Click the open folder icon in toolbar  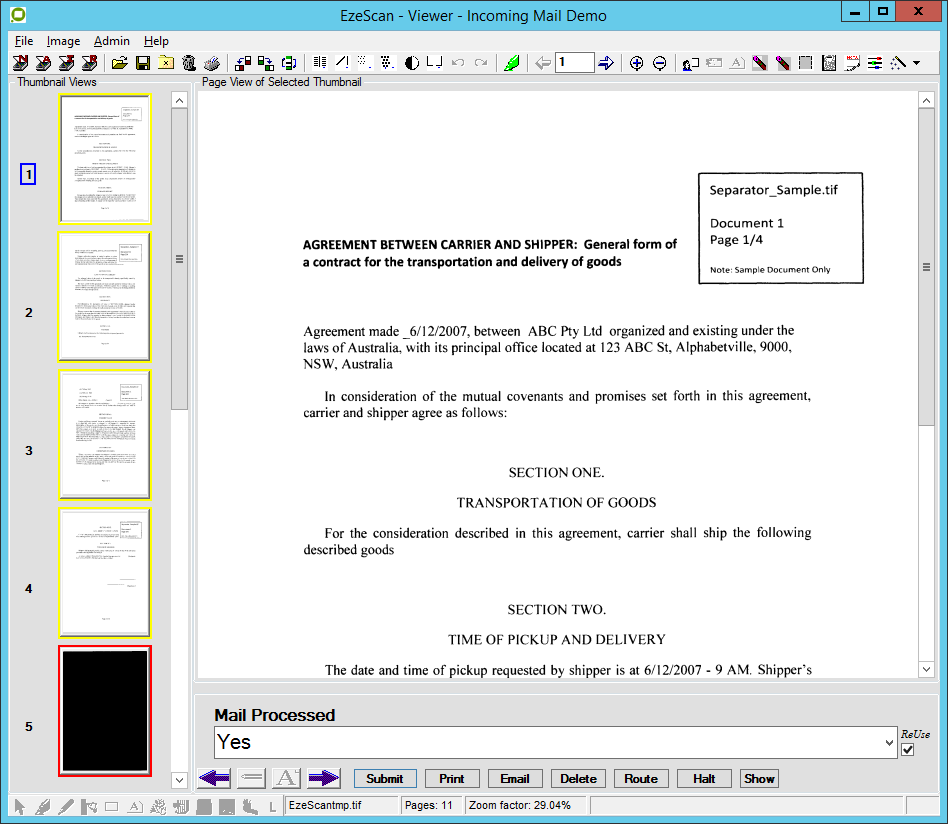tap(119, 63)
